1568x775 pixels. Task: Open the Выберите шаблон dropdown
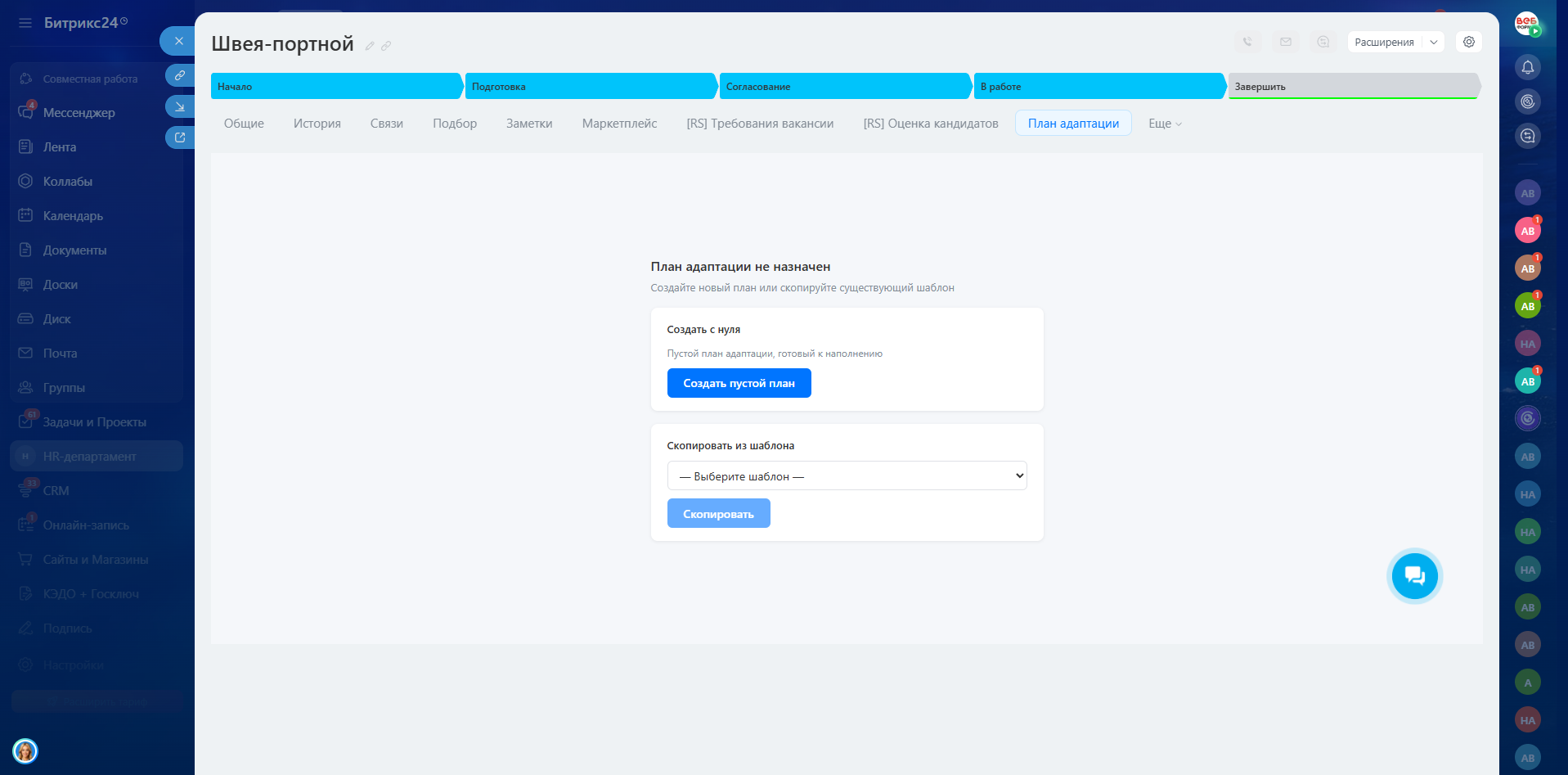(847, 476)
